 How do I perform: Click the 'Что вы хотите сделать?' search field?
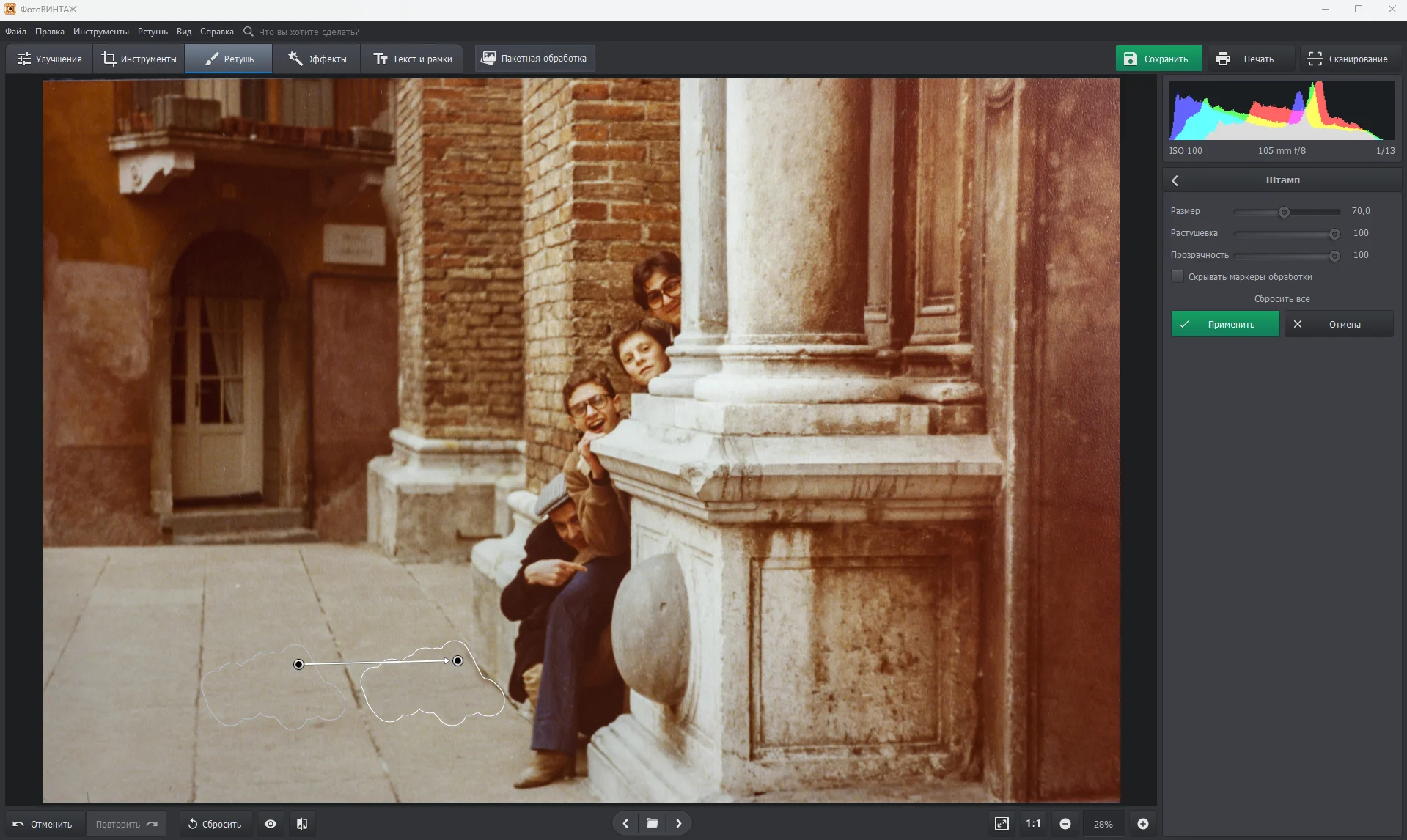[x=309, y=32]
